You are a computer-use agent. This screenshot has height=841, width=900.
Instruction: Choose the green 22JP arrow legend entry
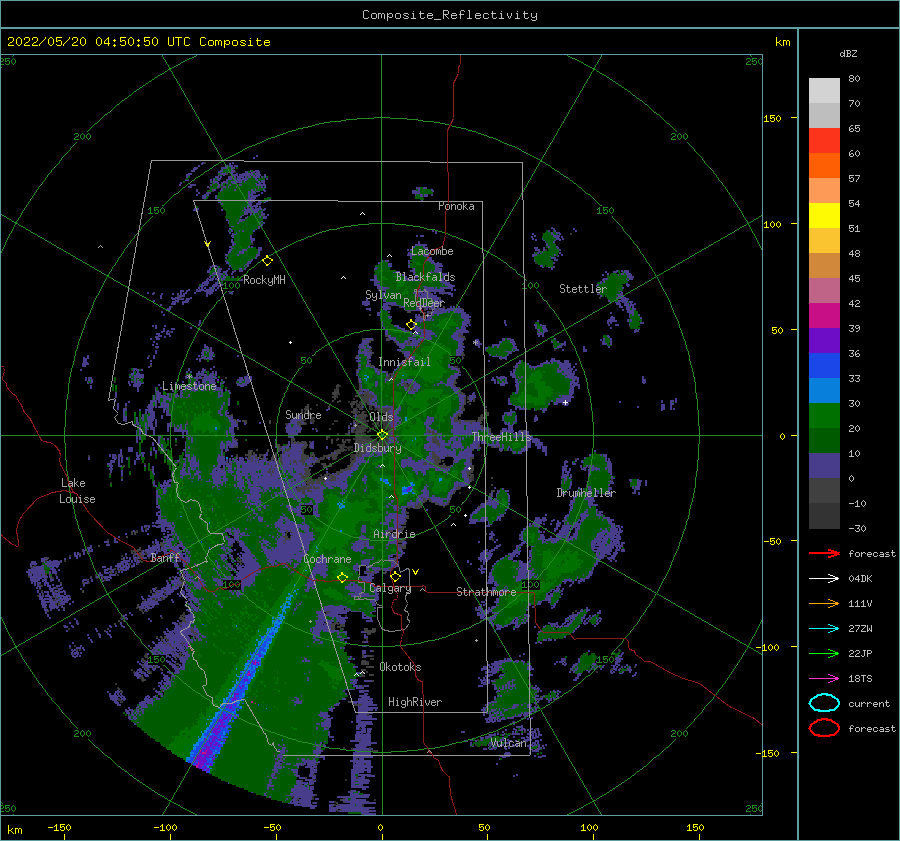pos(824,653)
